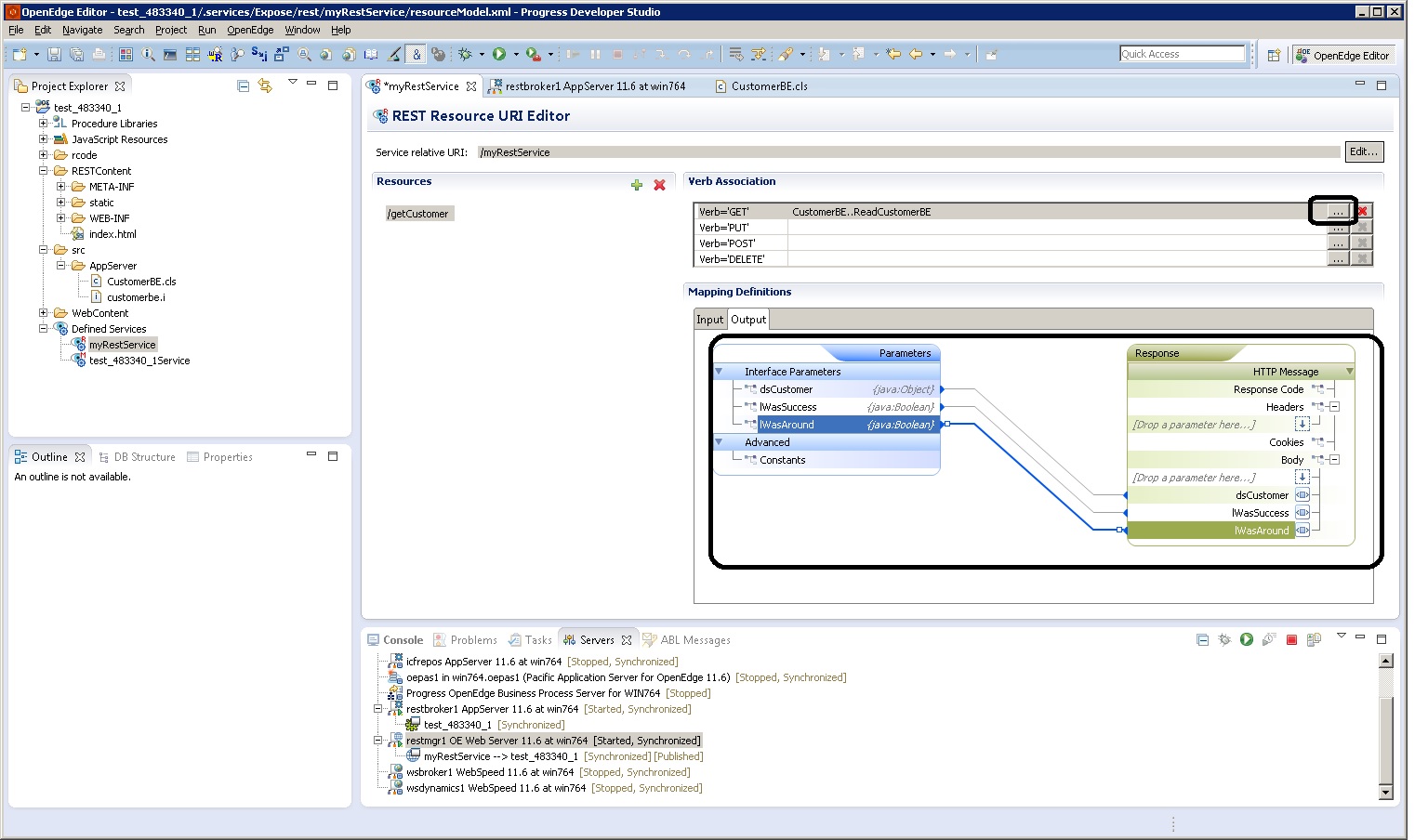Image resolution: width=1428 pixels, height=840 pixels.
Task: Stop the server with red square icon
Action: 1291,639
